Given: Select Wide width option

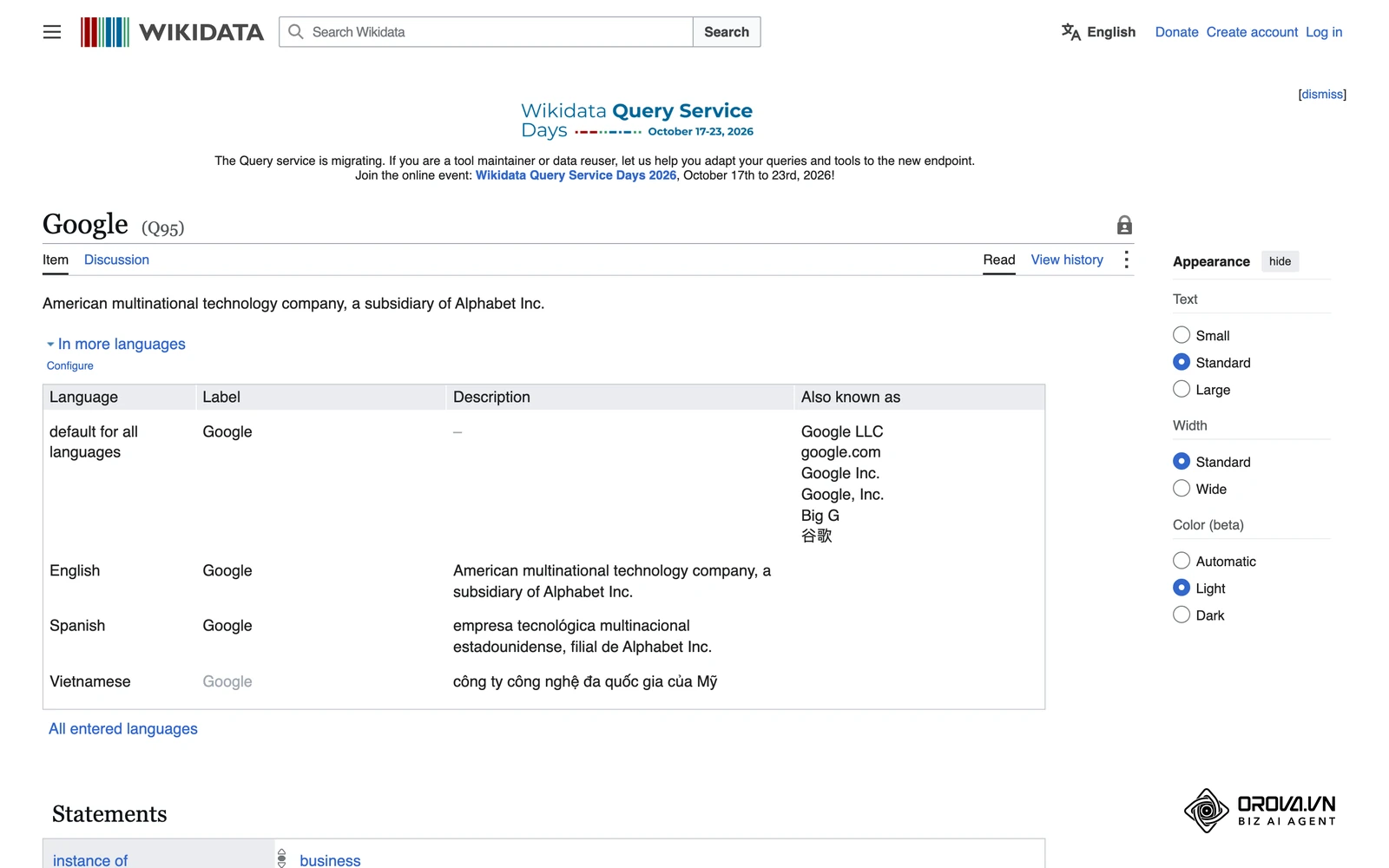Looking at the screenshot, I should coord(1182,488).
